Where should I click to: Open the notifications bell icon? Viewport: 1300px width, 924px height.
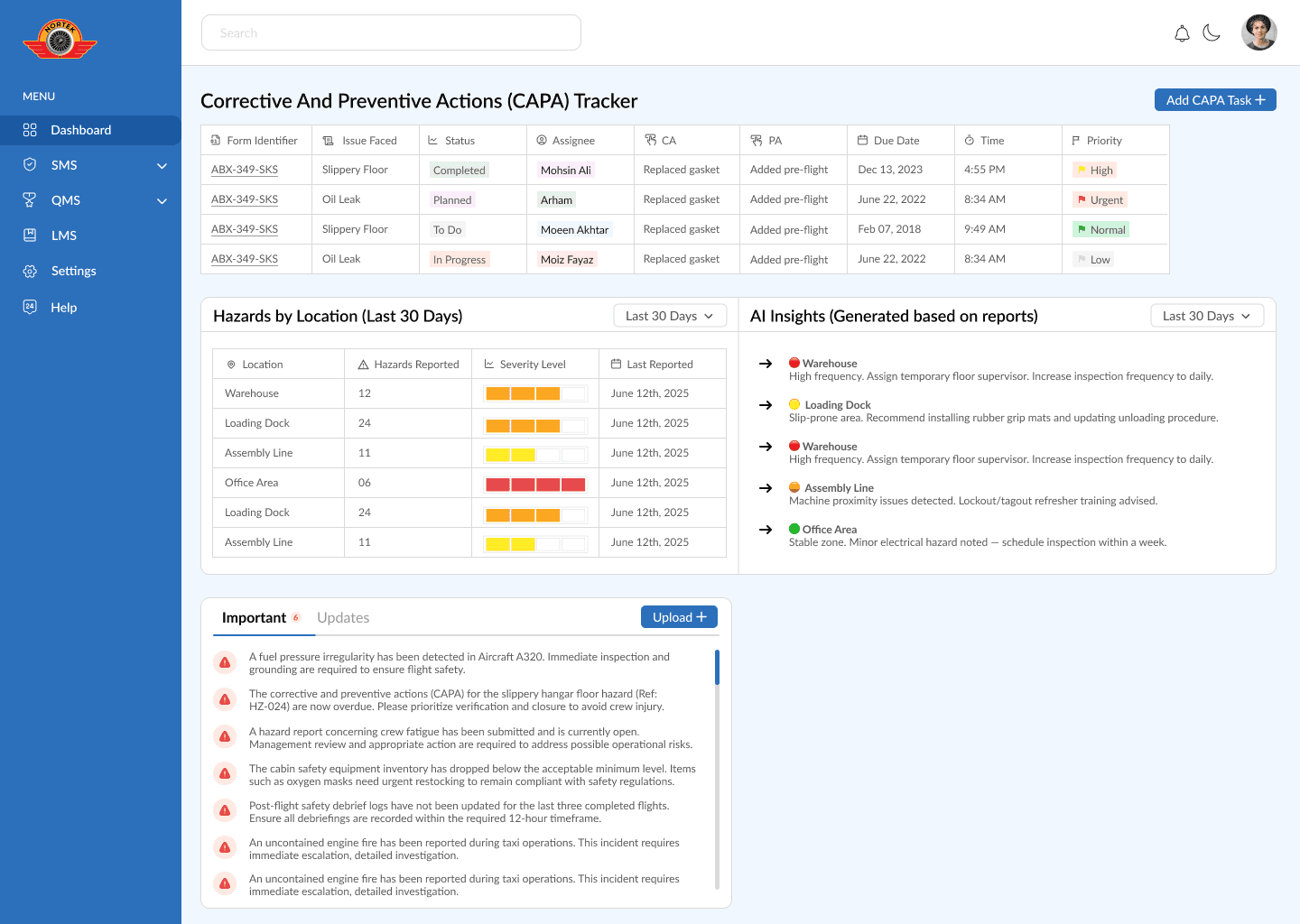click(1182, 33)
